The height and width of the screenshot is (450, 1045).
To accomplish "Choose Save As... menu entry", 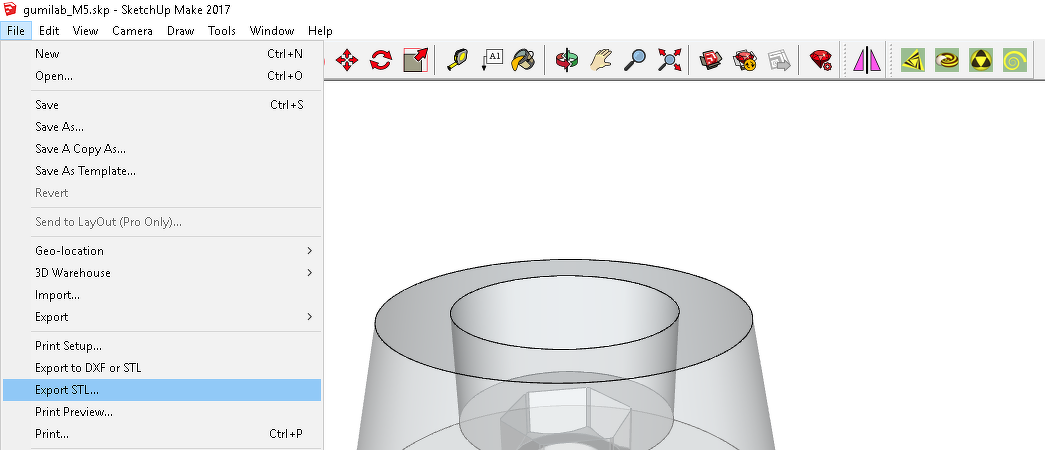I will tap(162, 127).
